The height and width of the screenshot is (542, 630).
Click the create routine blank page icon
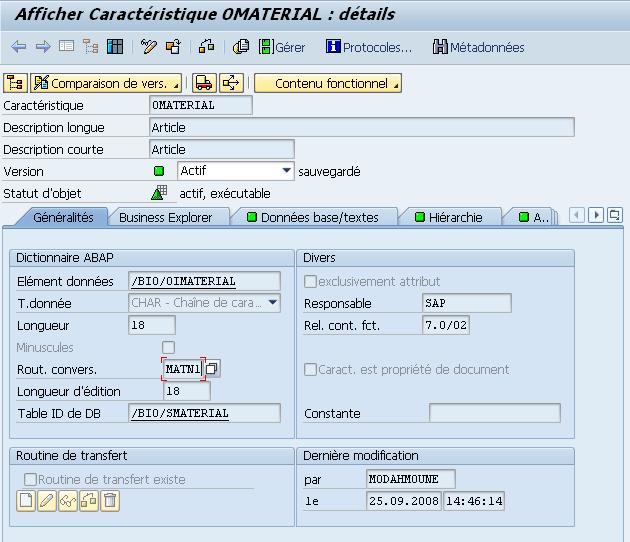click(27, 501)
